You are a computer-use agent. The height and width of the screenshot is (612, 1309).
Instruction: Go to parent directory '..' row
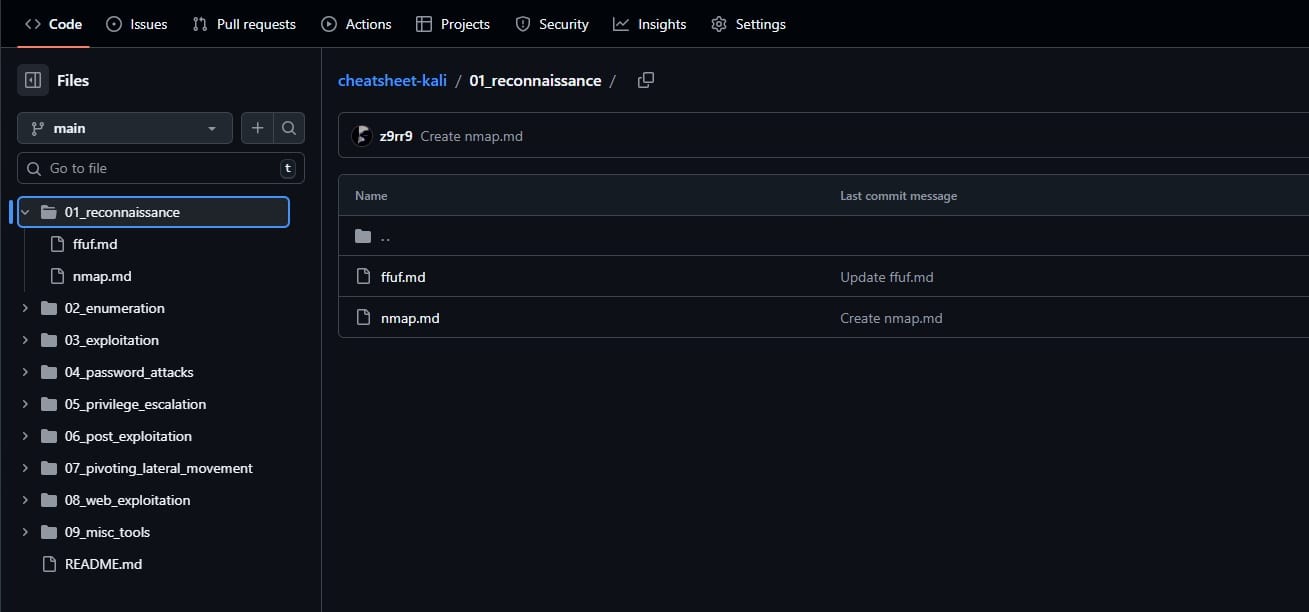point(823,236)
